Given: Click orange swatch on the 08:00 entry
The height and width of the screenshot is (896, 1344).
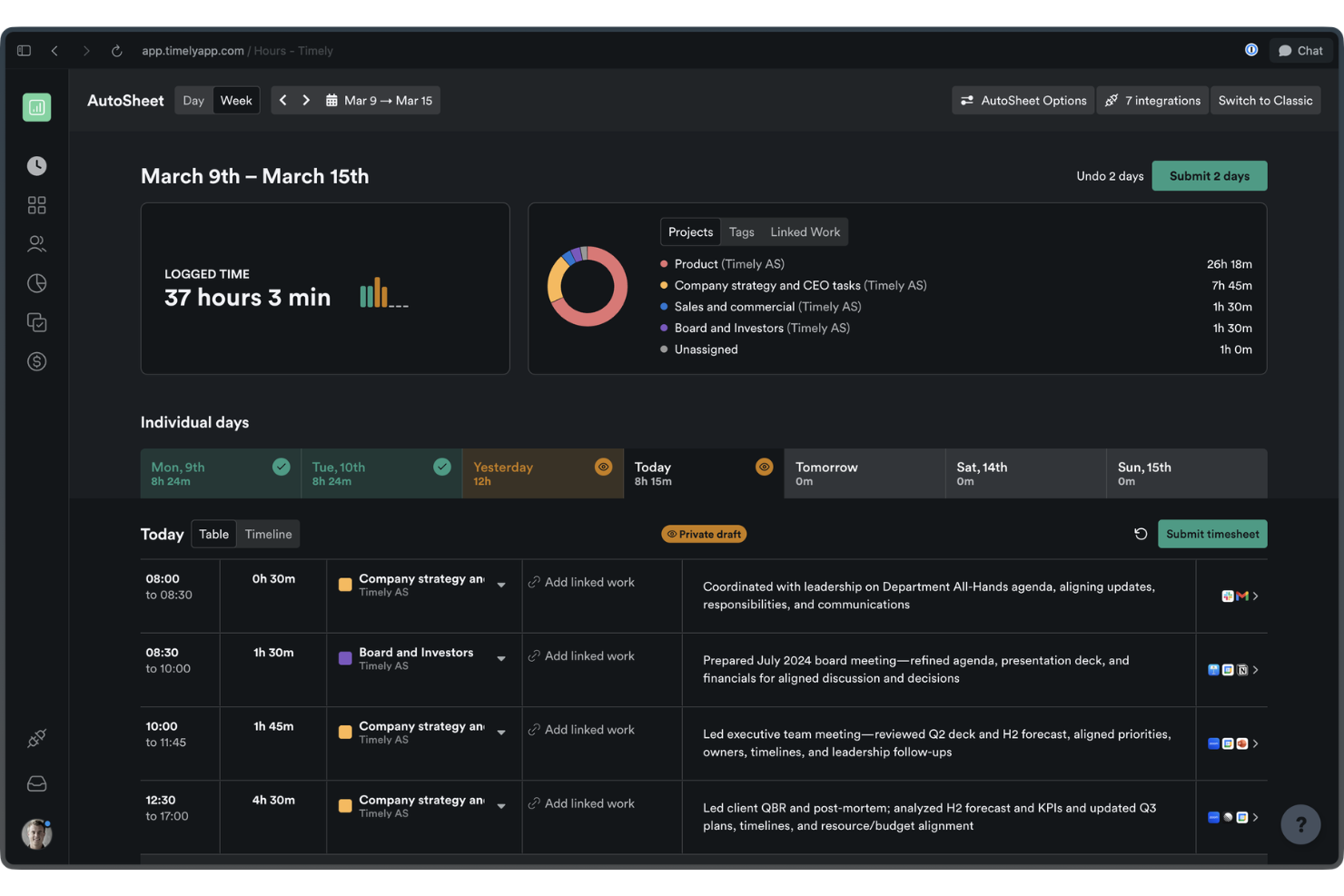Looking at the screenshot, I should pos(345,585).
